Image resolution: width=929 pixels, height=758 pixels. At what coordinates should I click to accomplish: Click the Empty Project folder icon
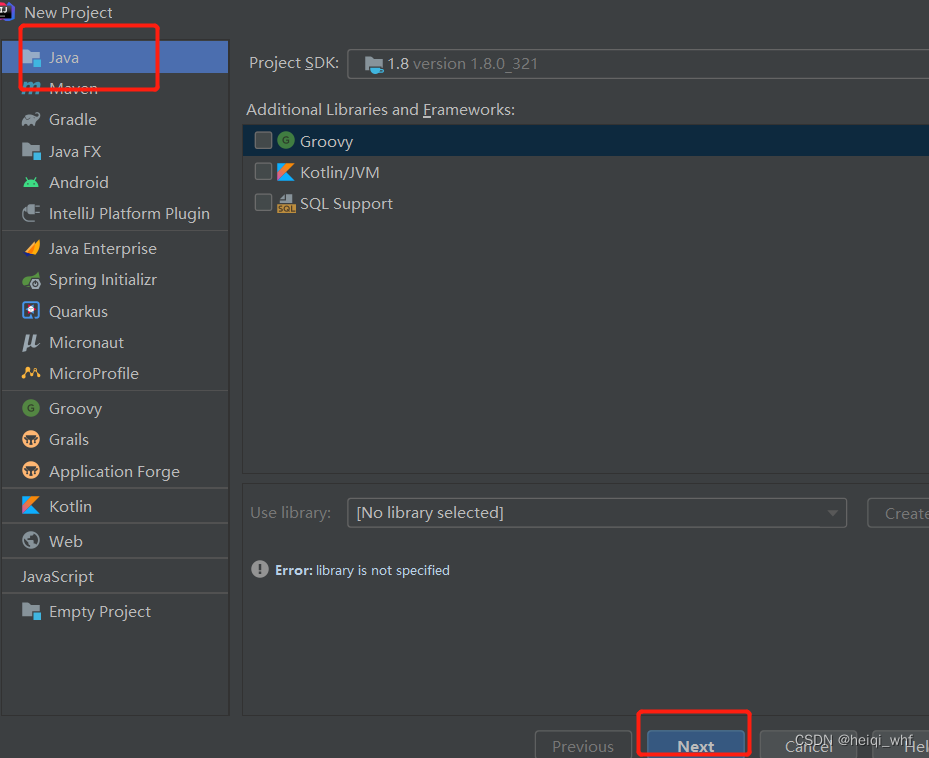pyautogui.click(x=31, y=611)
